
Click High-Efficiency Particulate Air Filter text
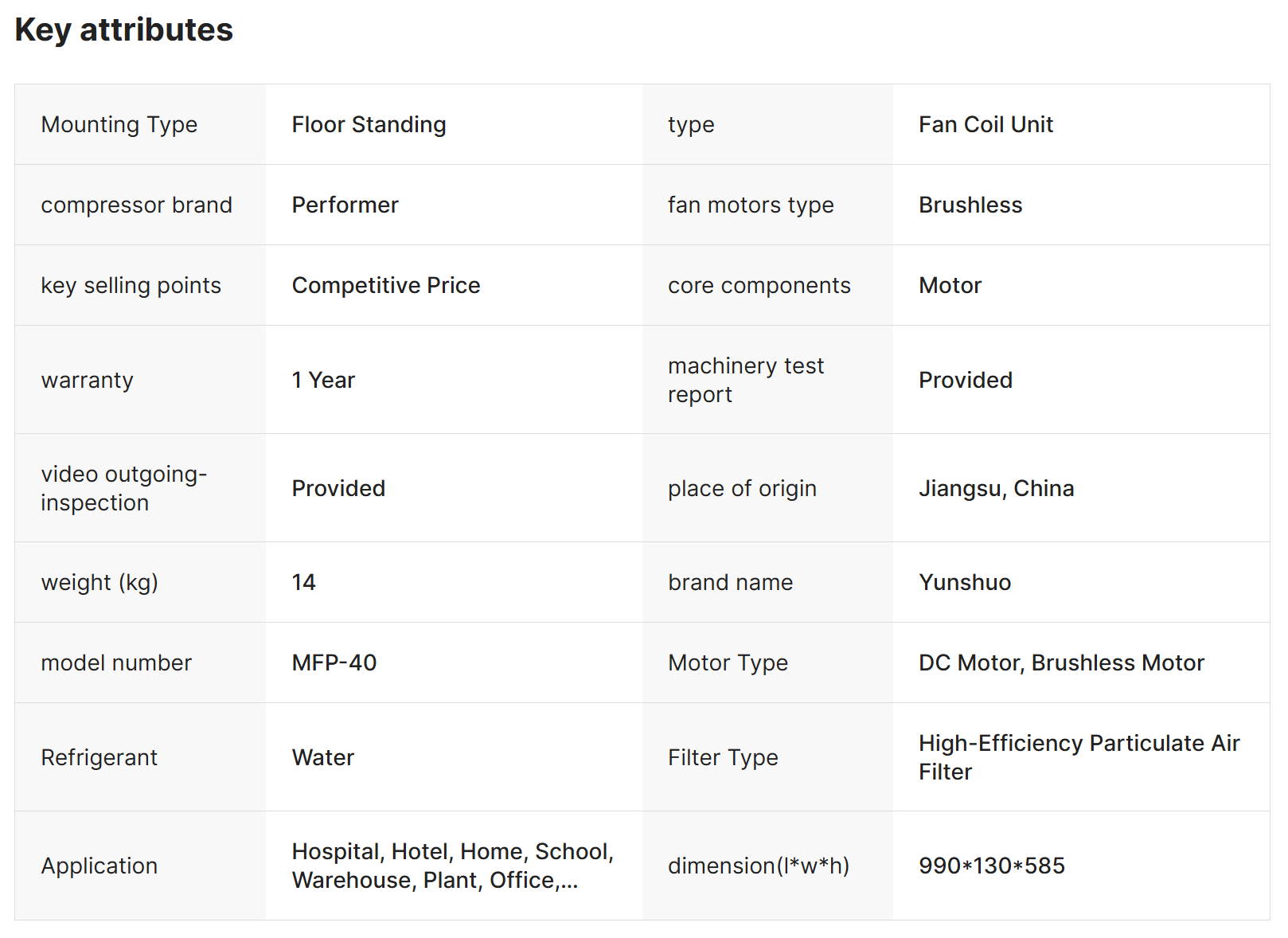coord(1079,757)
